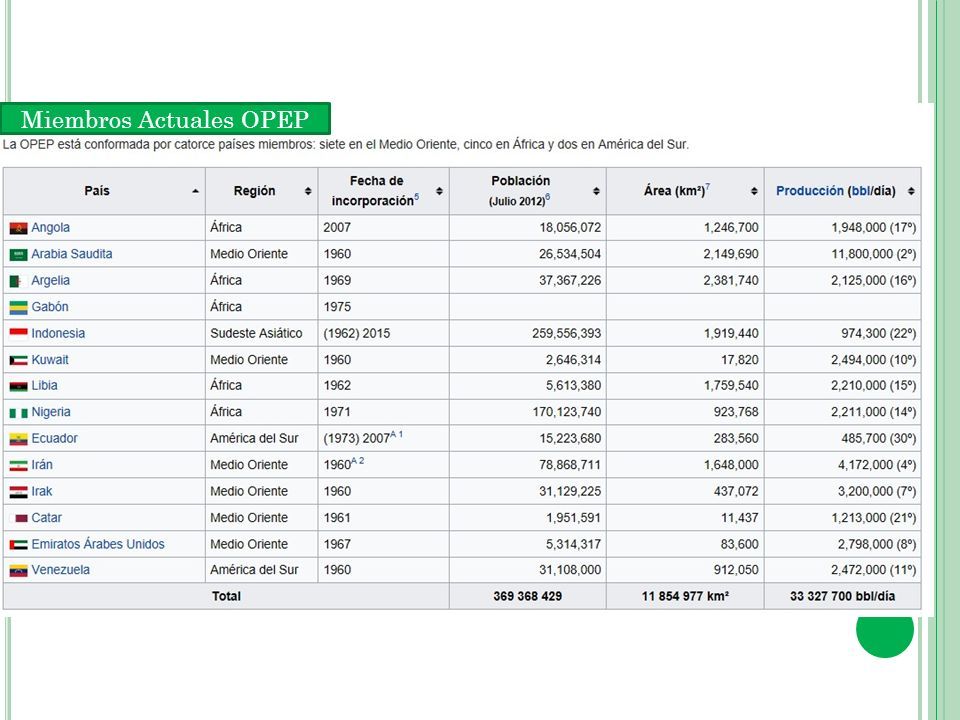Click the Kuwait flag icon

[x=18, y=361]
